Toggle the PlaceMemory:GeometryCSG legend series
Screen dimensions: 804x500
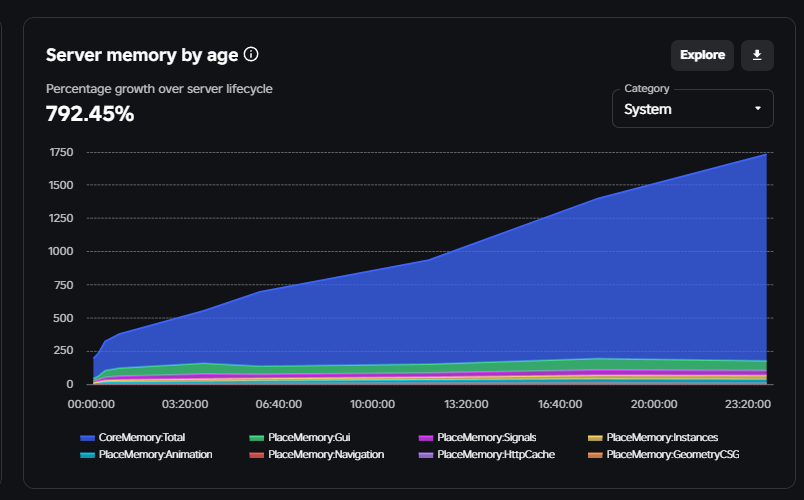coord(664,454)
